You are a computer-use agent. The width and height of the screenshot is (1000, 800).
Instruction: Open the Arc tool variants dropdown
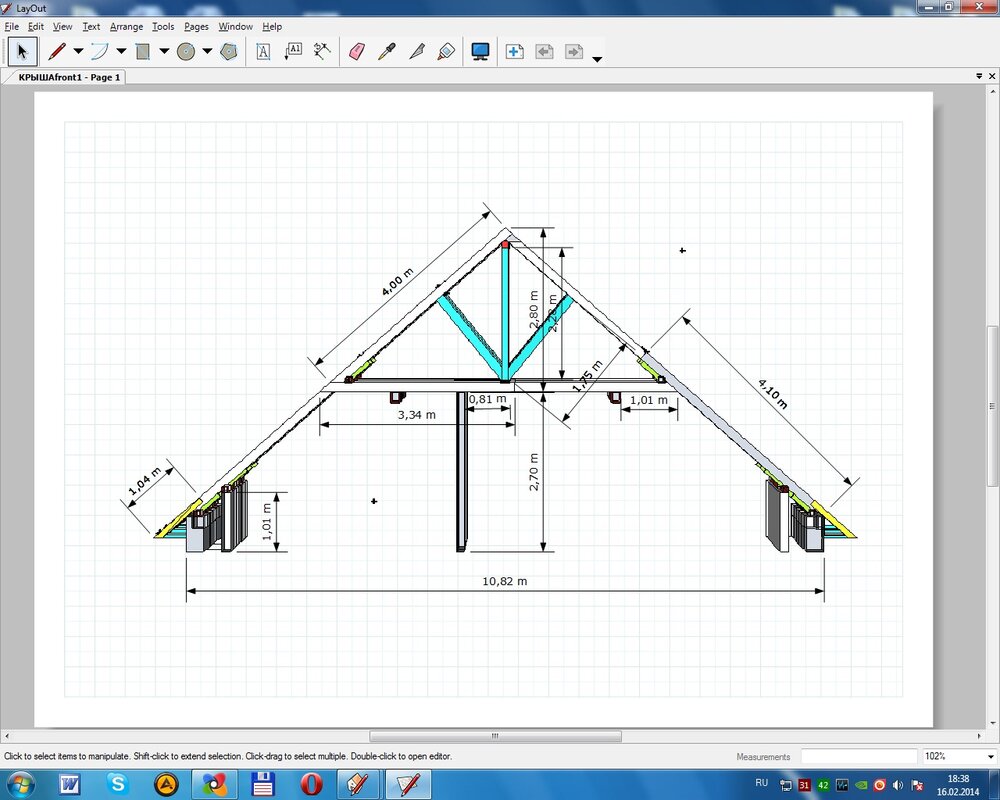click(x=121, y=52)
